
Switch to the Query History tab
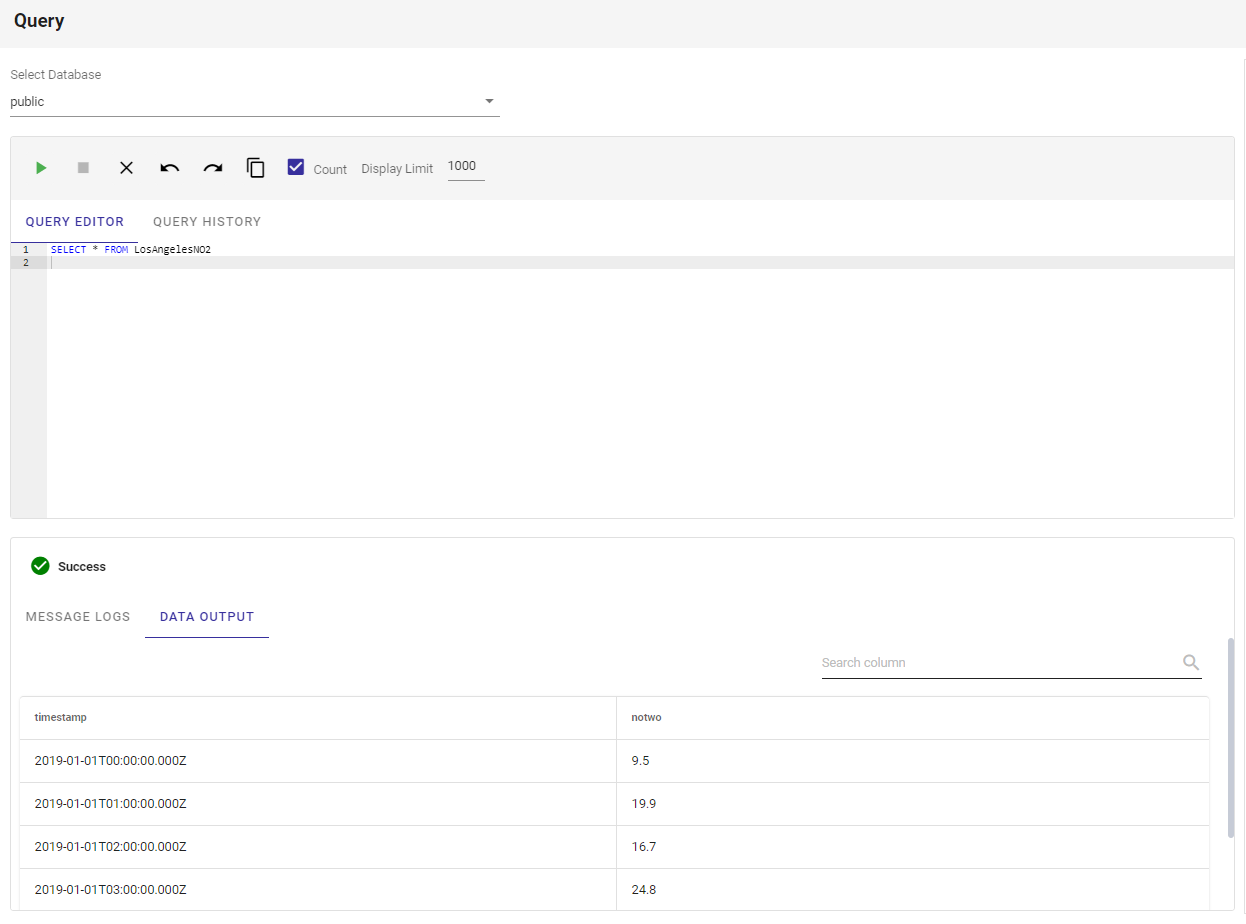(207, 222)
